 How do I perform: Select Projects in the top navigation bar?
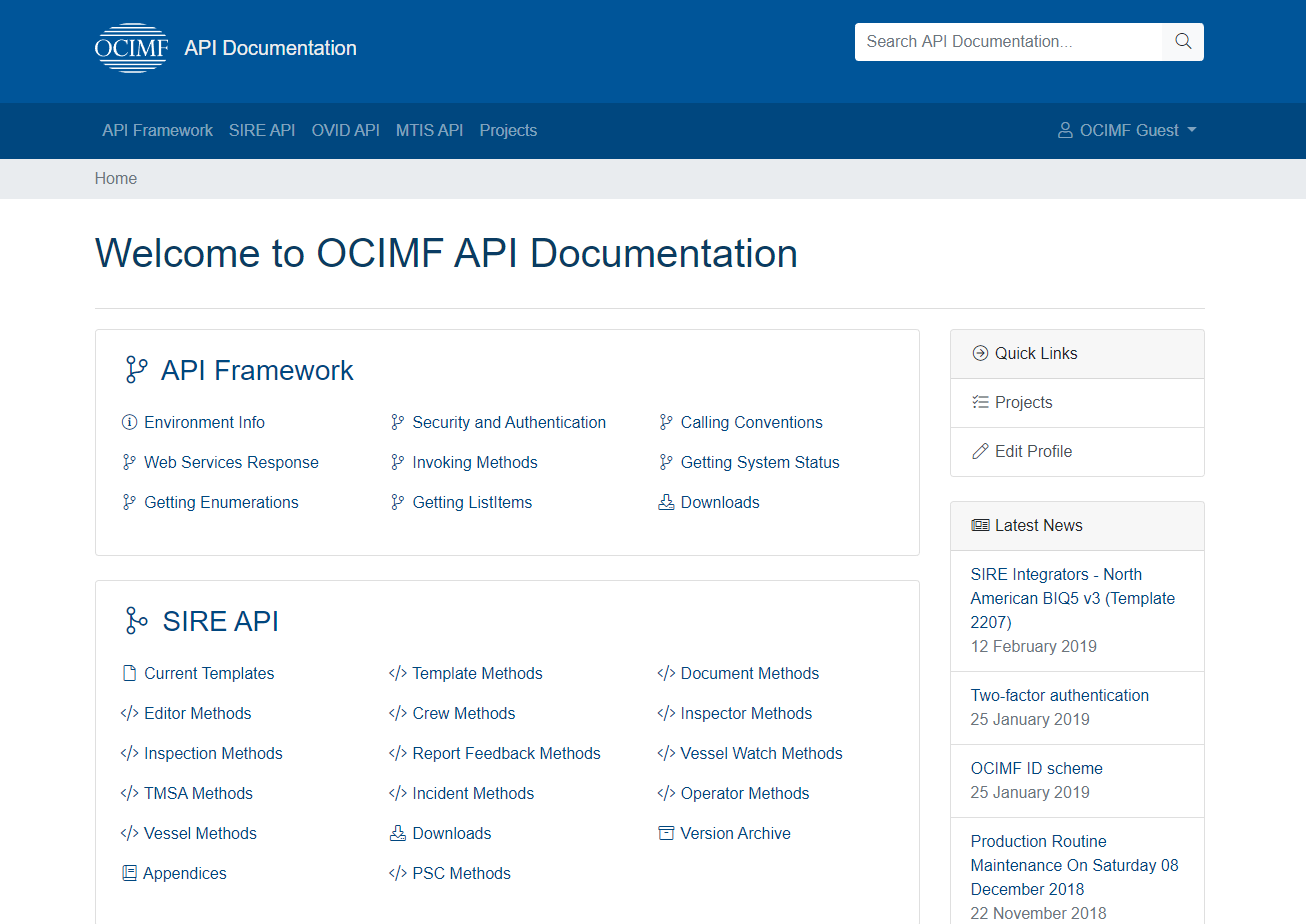click(x=508, y=130)
